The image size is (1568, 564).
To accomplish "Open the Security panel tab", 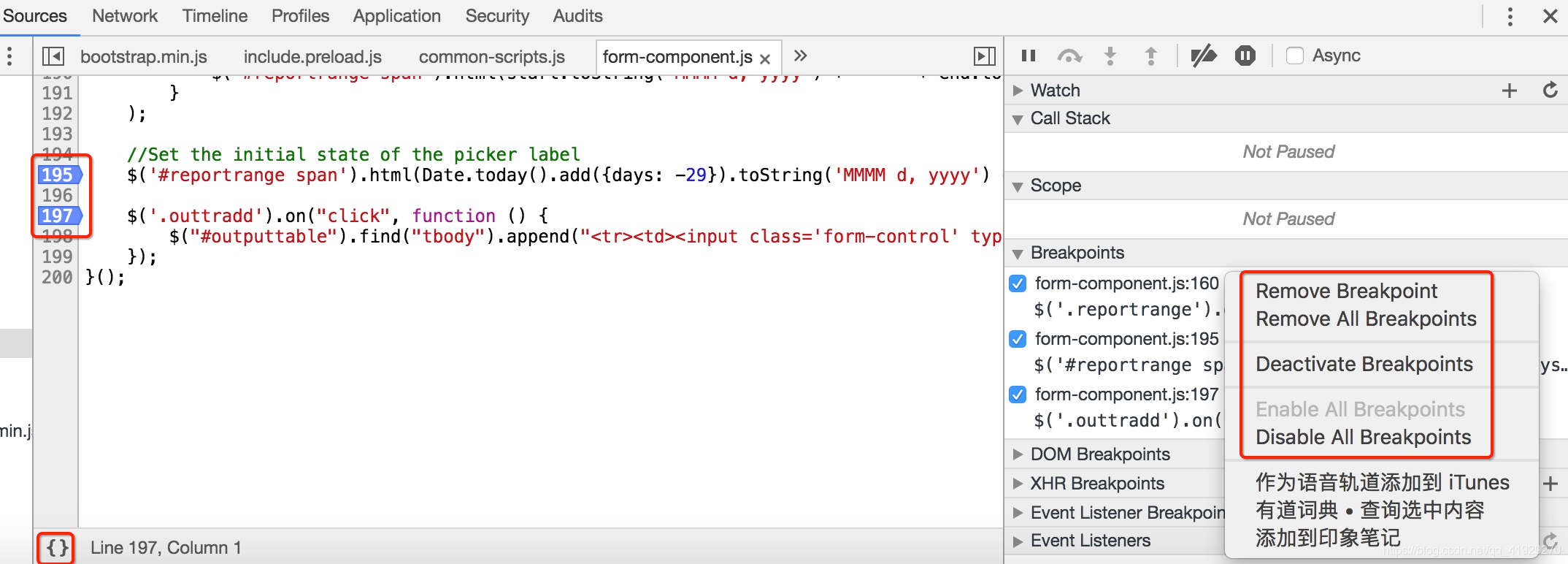I will pyautogui.click(x=497, y=16).
